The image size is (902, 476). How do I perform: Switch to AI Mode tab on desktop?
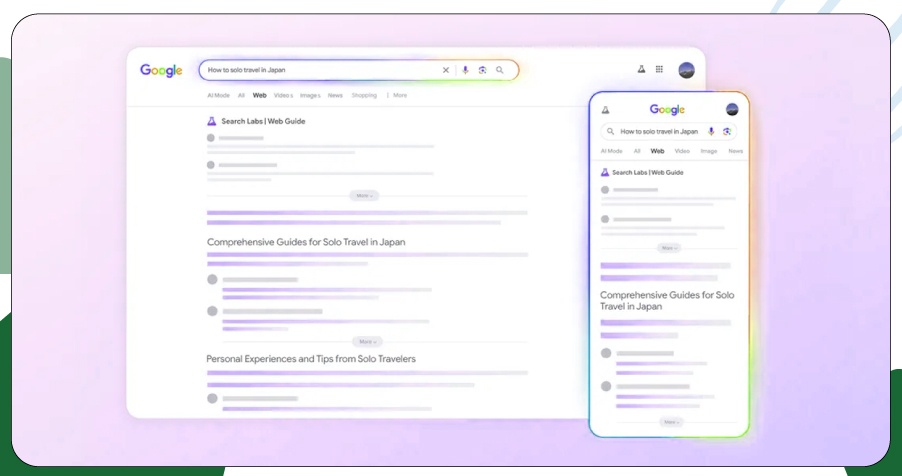pos(218,96)
